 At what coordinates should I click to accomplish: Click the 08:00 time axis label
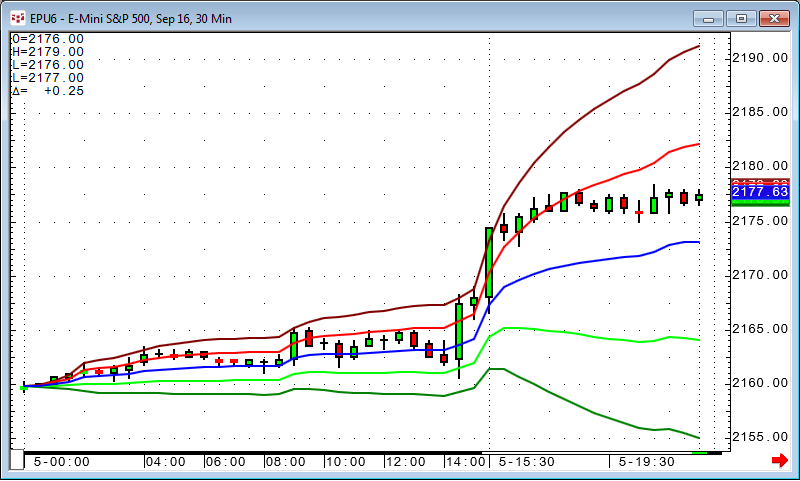tap(286, 462)
